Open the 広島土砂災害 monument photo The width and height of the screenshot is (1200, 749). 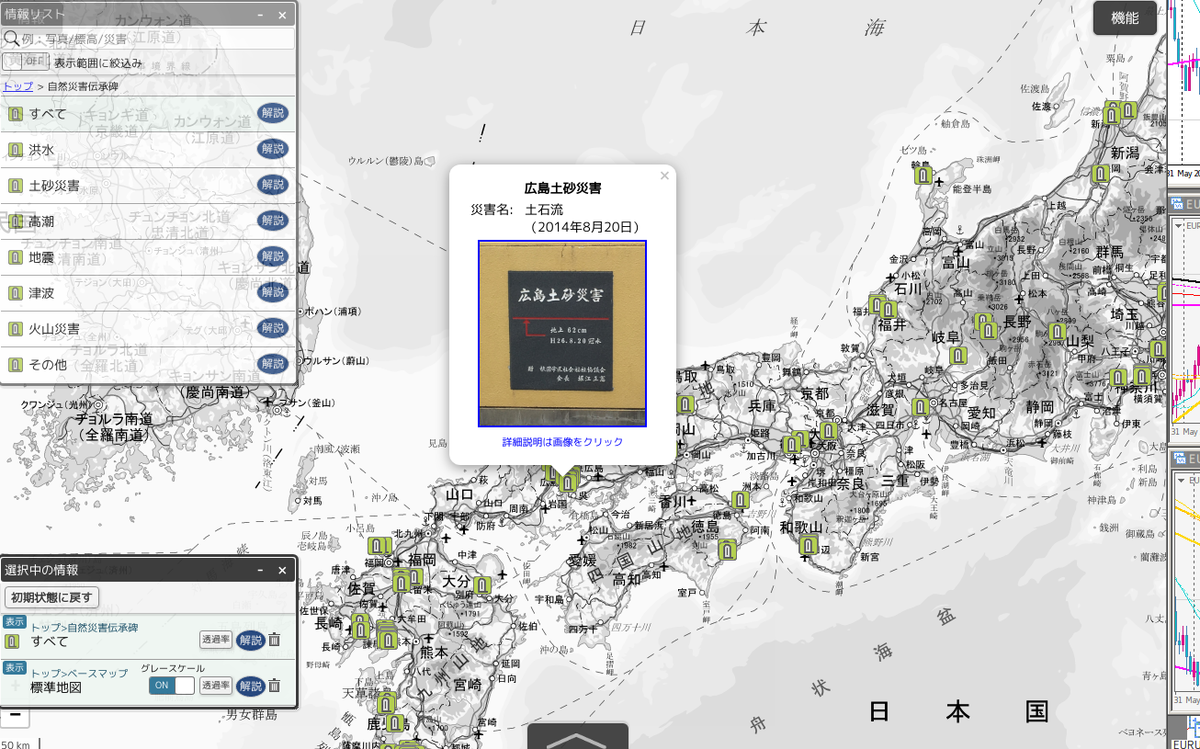click(x=562, y=333)
